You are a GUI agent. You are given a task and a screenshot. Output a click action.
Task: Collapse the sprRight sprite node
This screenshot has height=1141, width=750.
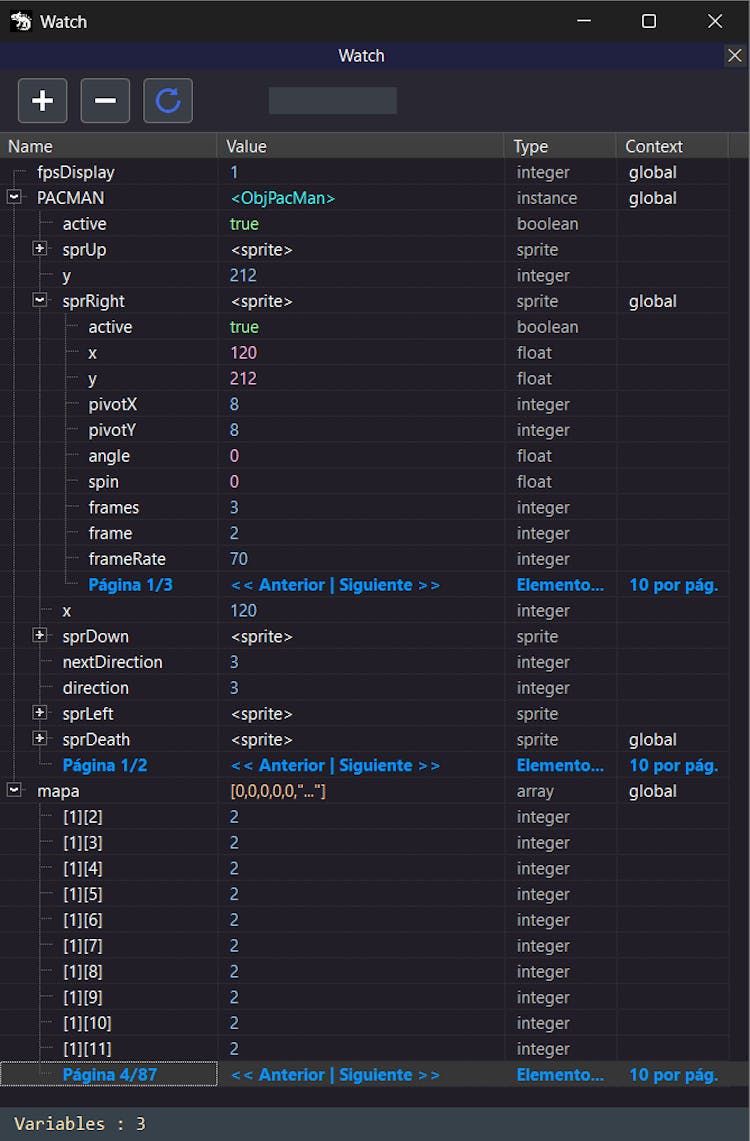click(x=40, y=300)
